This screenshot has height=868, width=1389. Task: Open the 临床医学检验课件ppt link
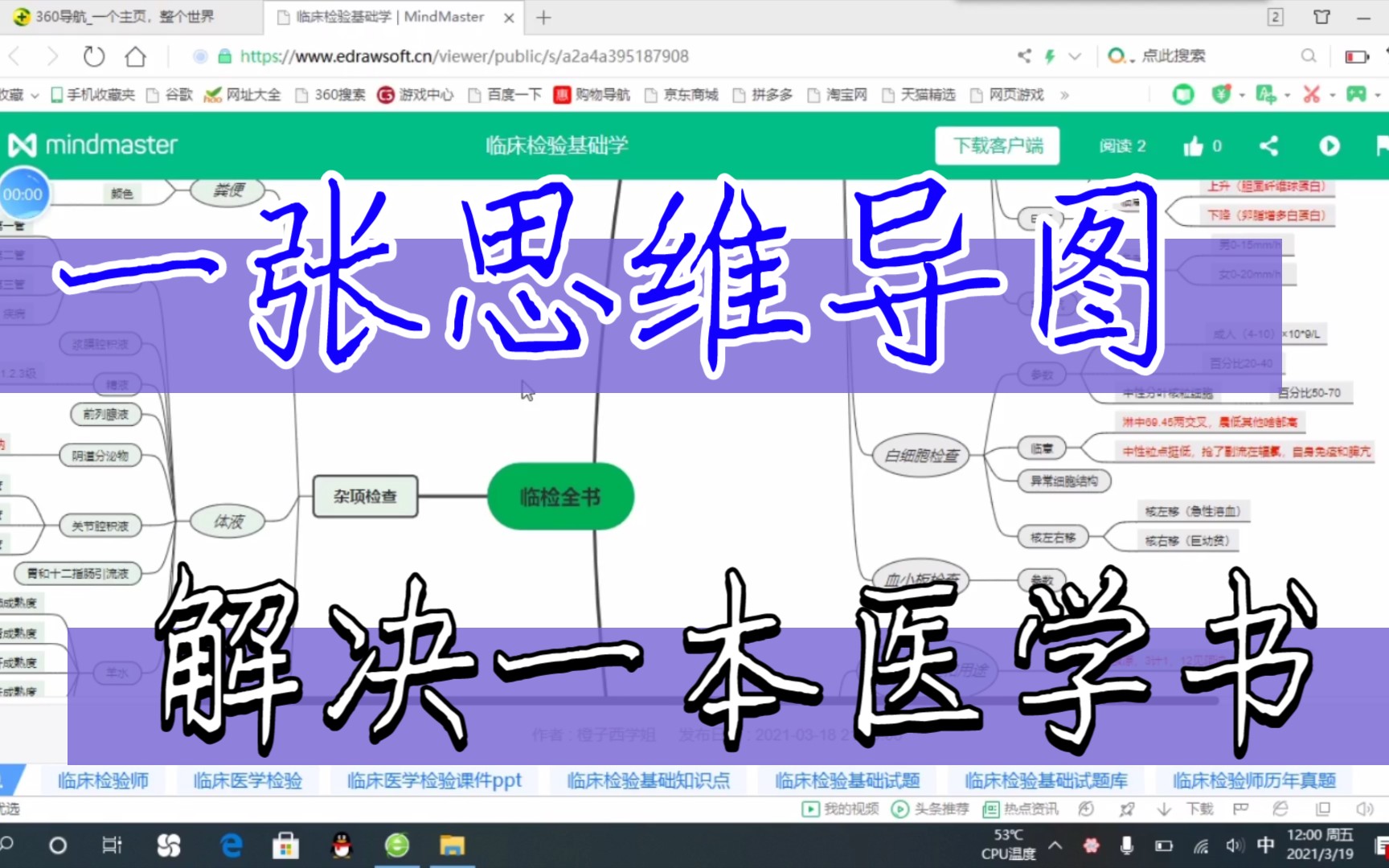(434, 780)
